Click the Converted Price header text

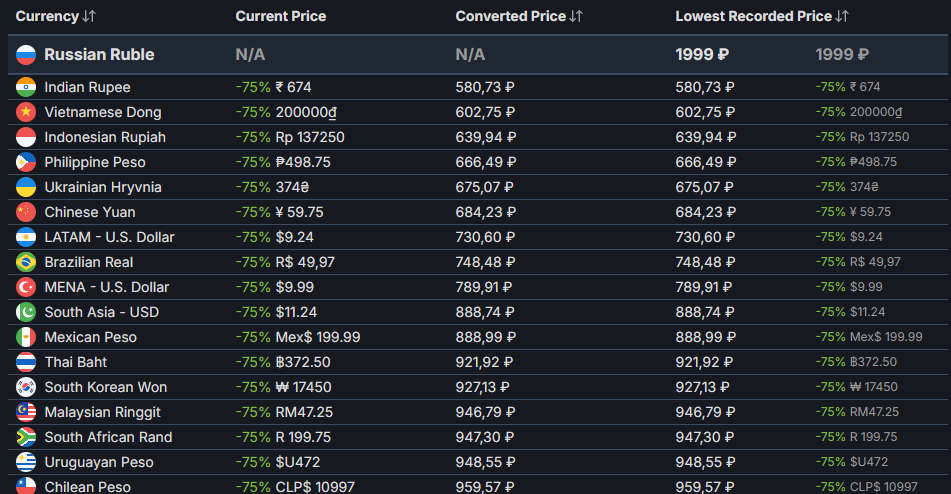pos(511,16)
